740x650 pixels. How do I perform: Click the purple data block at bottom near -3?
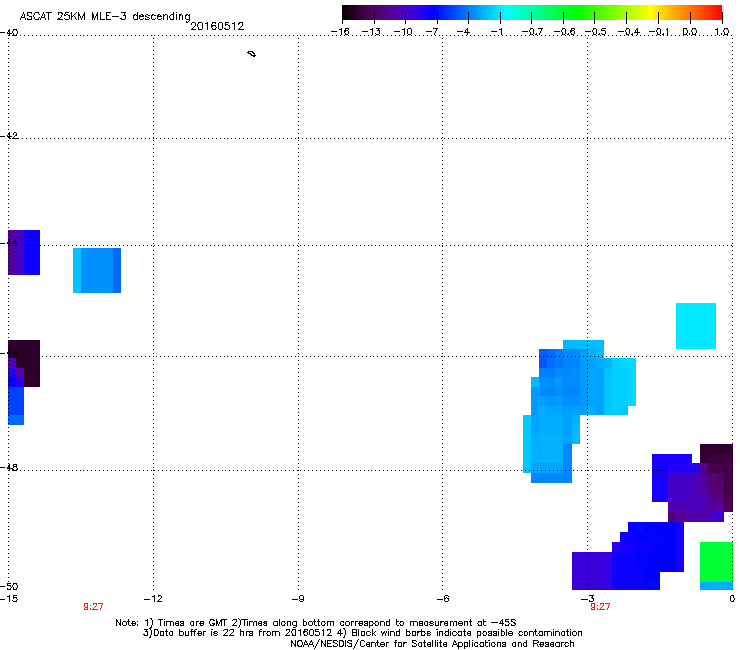coord(592,571)
